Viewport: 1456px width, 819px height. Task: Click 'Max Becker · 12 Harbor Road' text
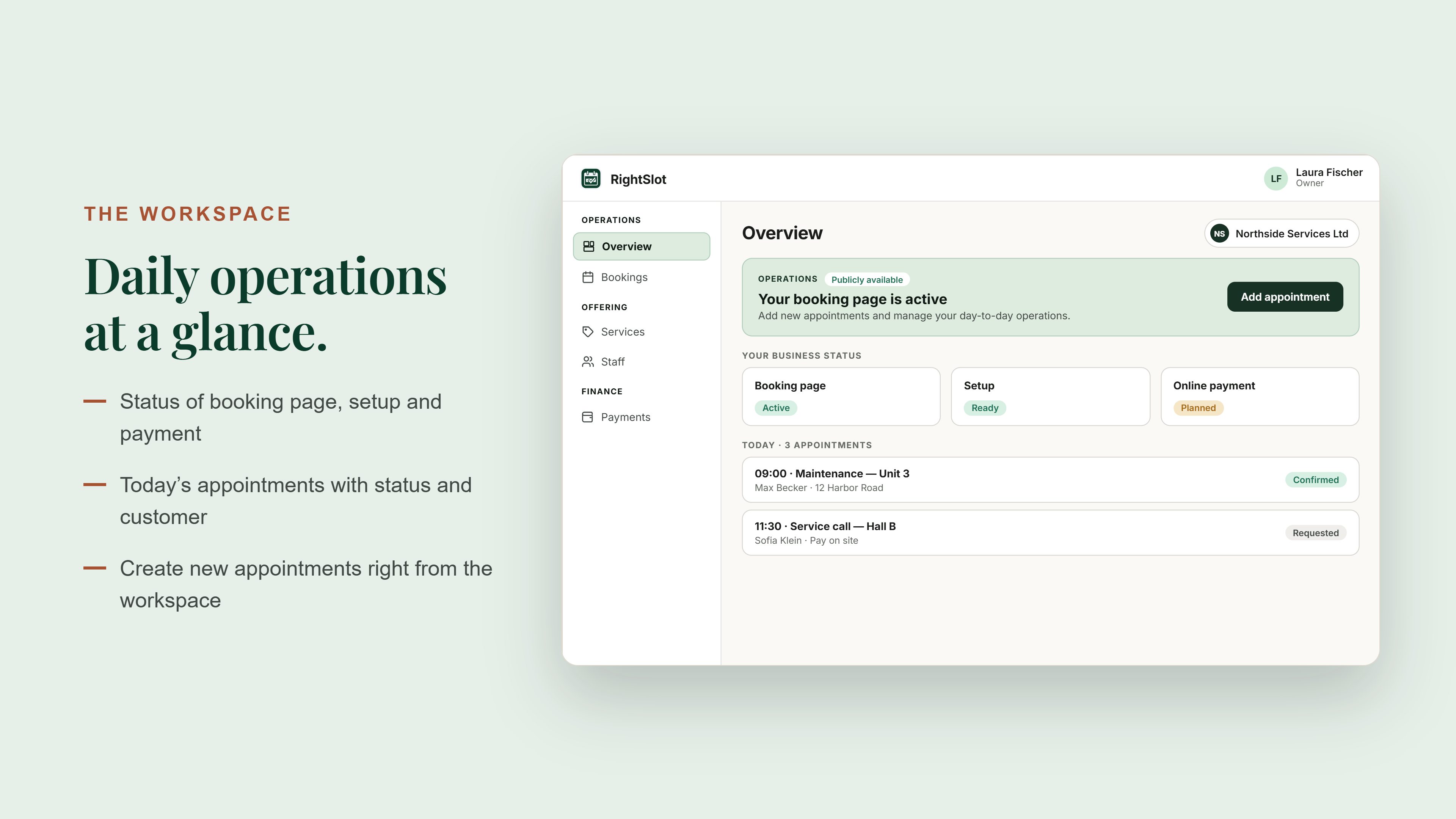[x=819, y=488]
